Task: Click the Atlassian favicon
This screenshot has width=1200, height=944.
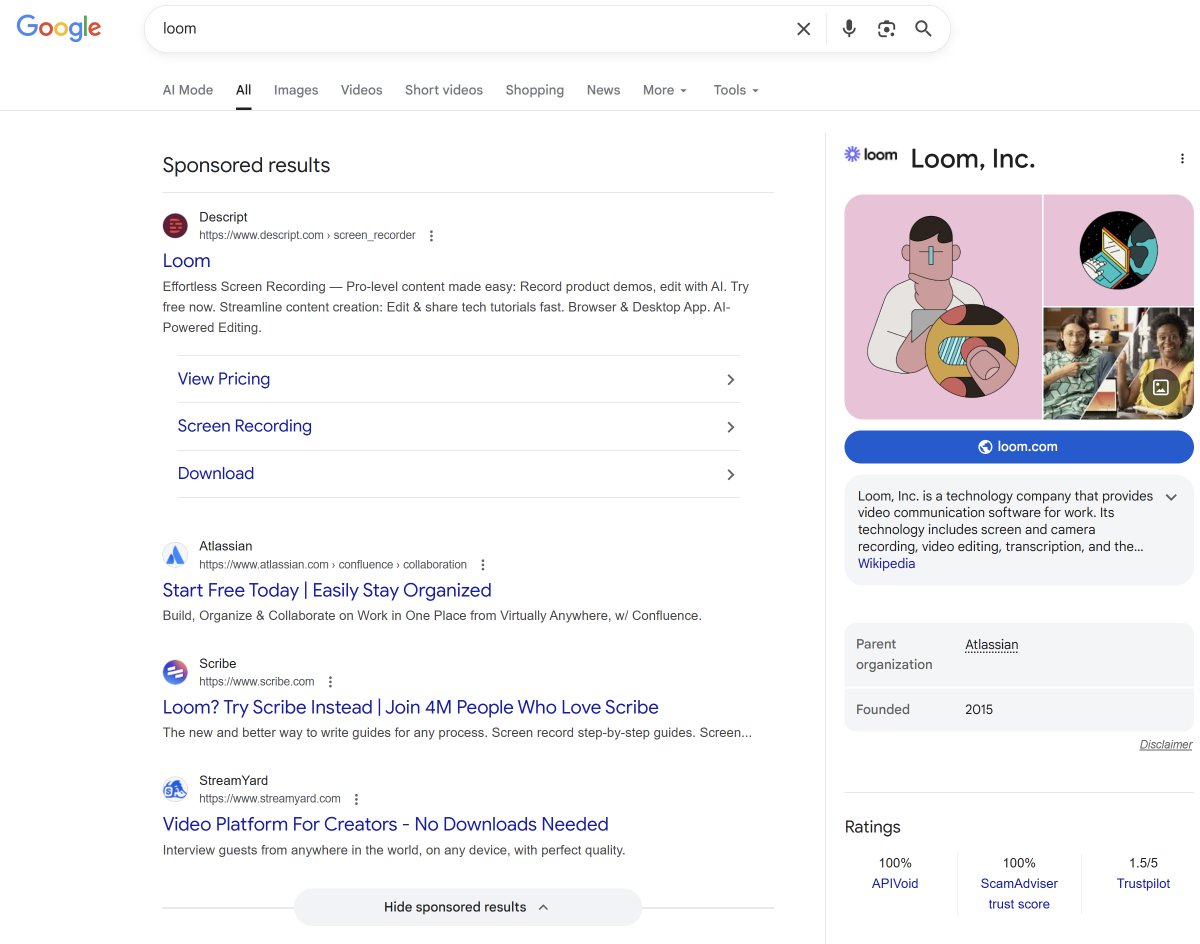Action: point(175,555)
